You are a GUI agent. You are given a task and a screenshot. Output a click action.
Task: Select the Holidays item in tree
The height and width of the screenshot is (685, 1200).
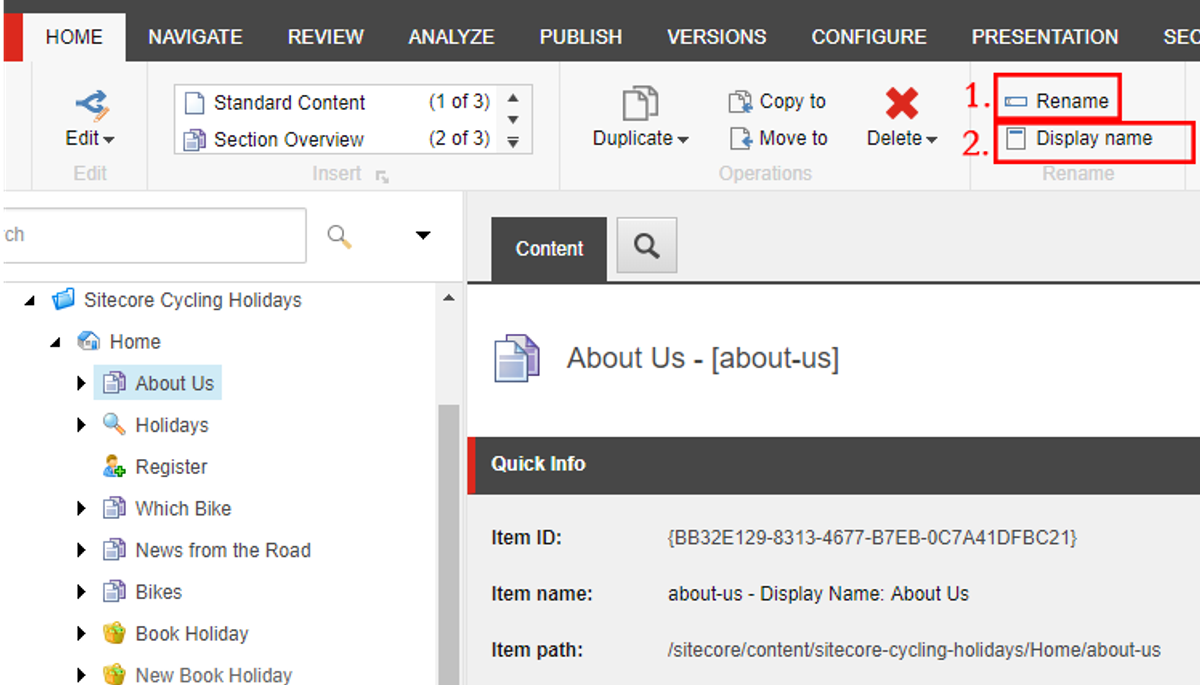tap(171, 425)
